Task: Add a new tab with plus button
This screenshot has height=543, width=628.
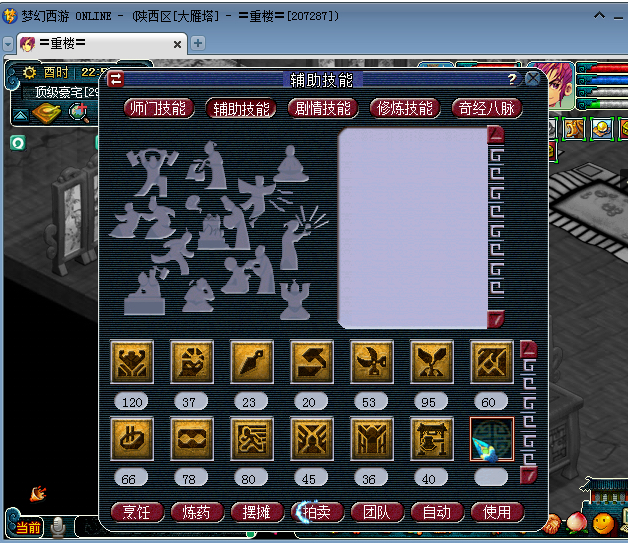Action: (198, 43)
